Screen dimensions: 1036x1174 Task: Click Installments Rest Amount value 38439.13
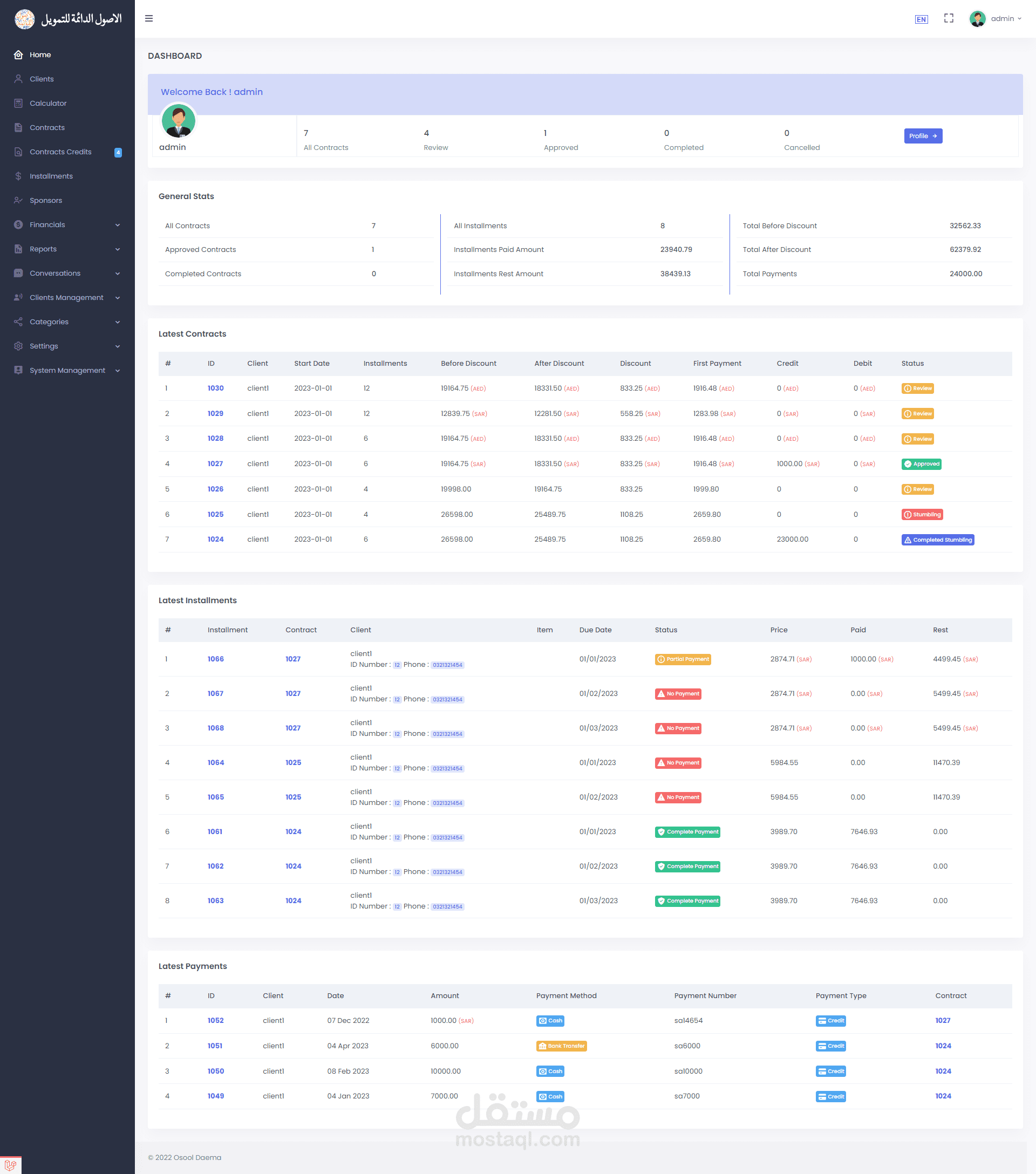pyautogui.click(x=675, y=274)
